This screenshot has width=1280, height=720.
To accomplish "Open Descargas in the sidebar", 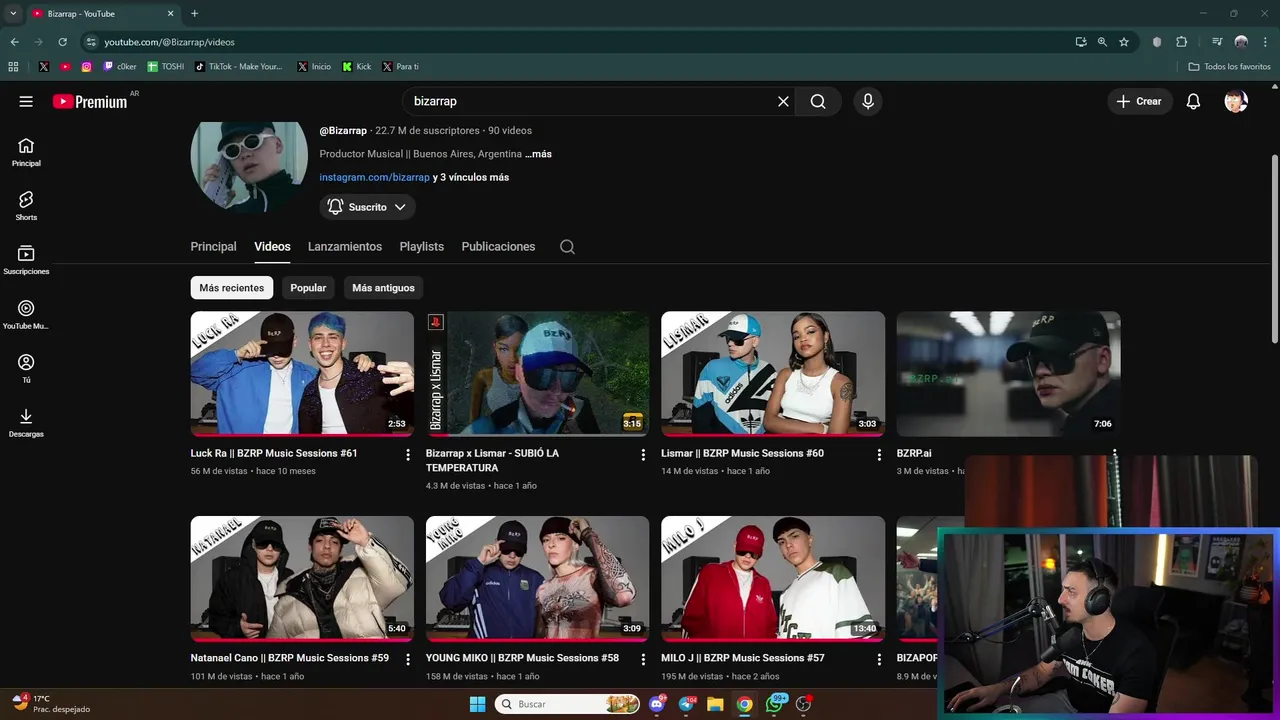I will 26,423.
